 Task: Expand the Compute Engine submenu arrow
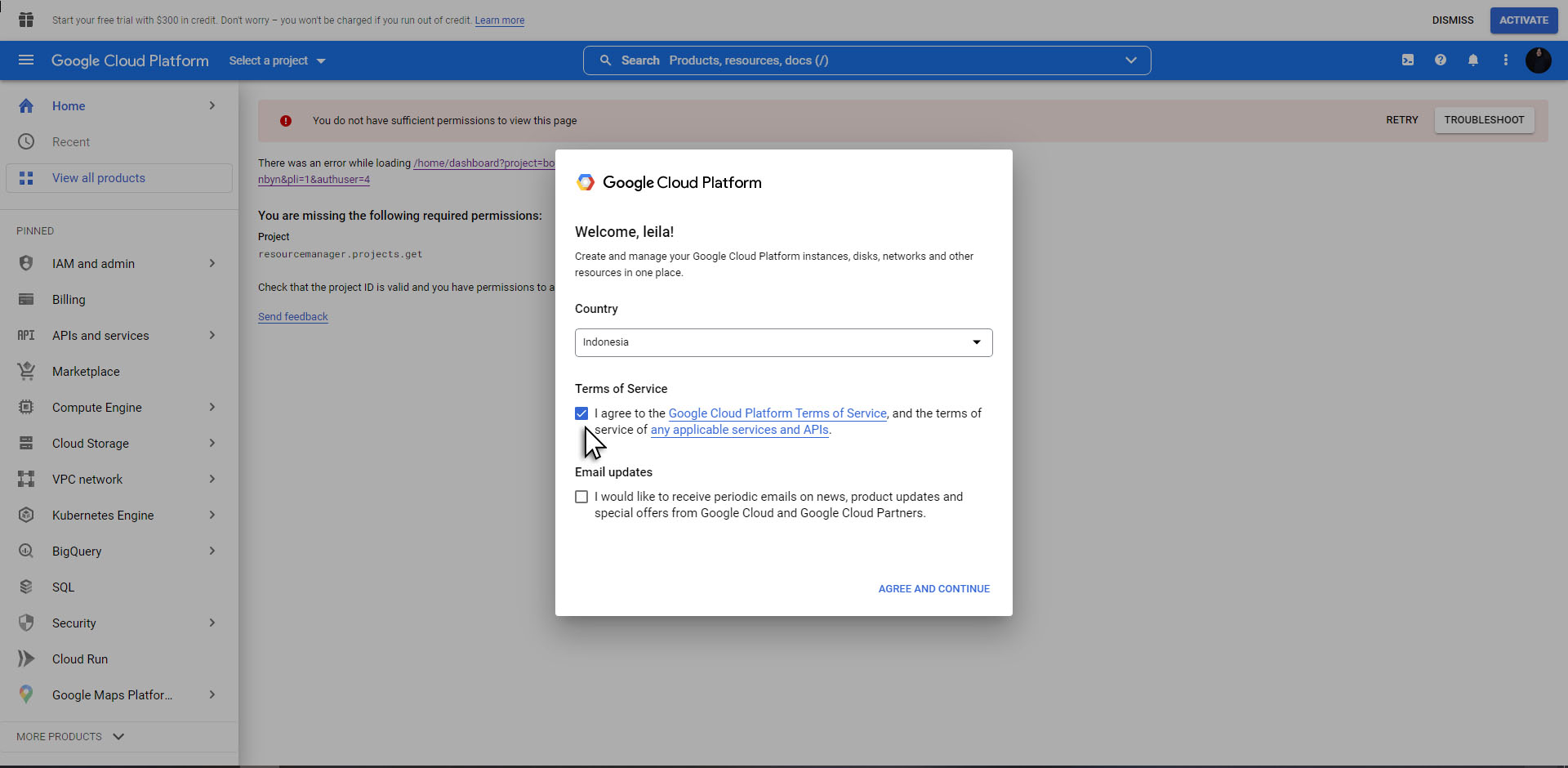tap(212, 407)
